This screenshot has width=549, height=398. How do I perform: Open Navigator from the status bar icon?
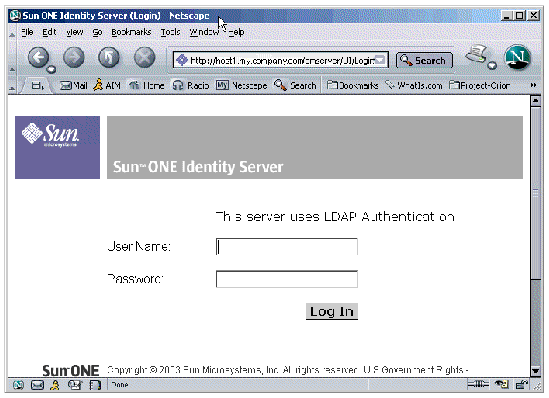tap(19, 385)
